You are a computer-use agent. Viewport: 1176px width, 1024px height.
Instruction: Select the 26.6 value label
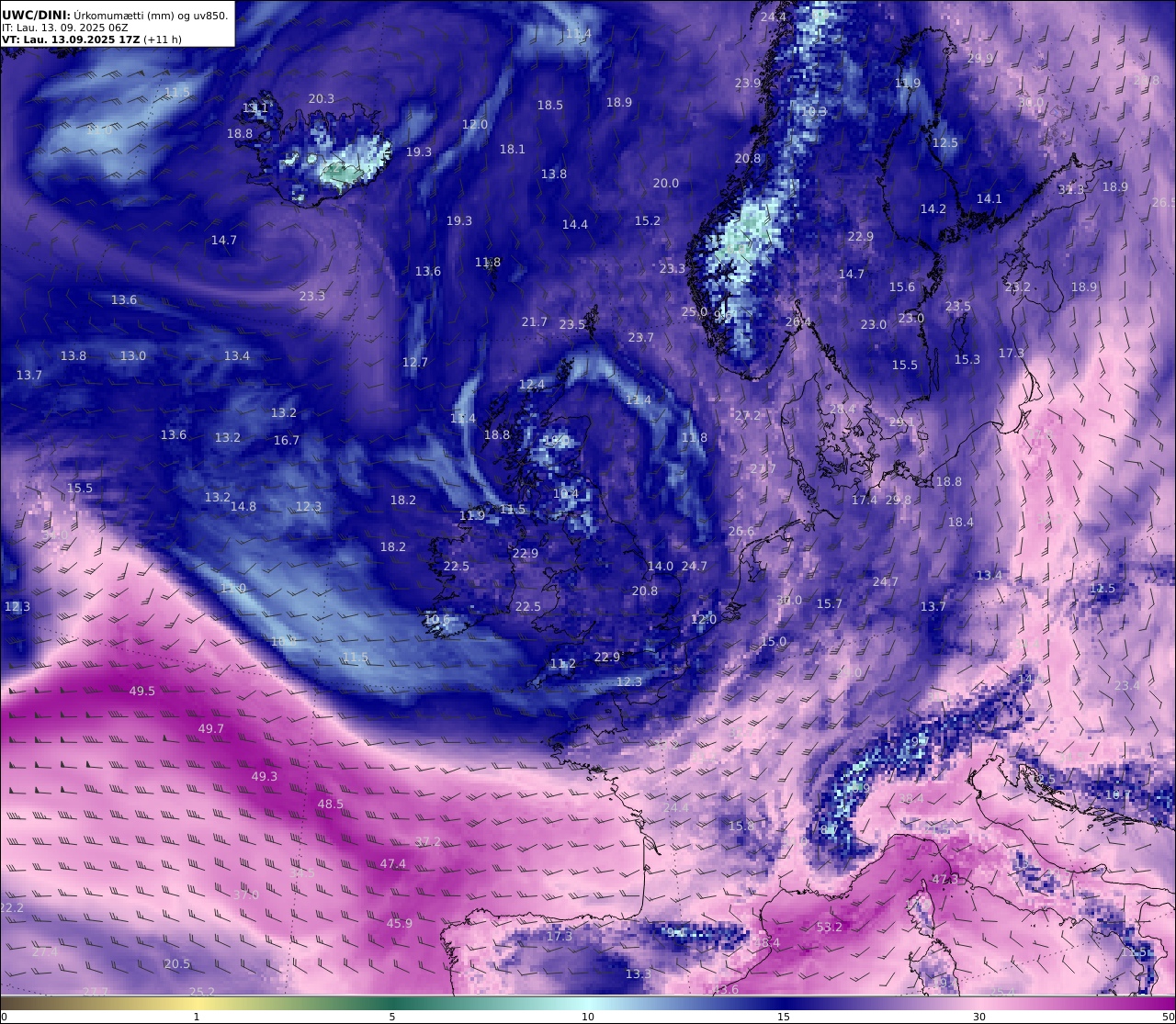[x=741, y=531]
